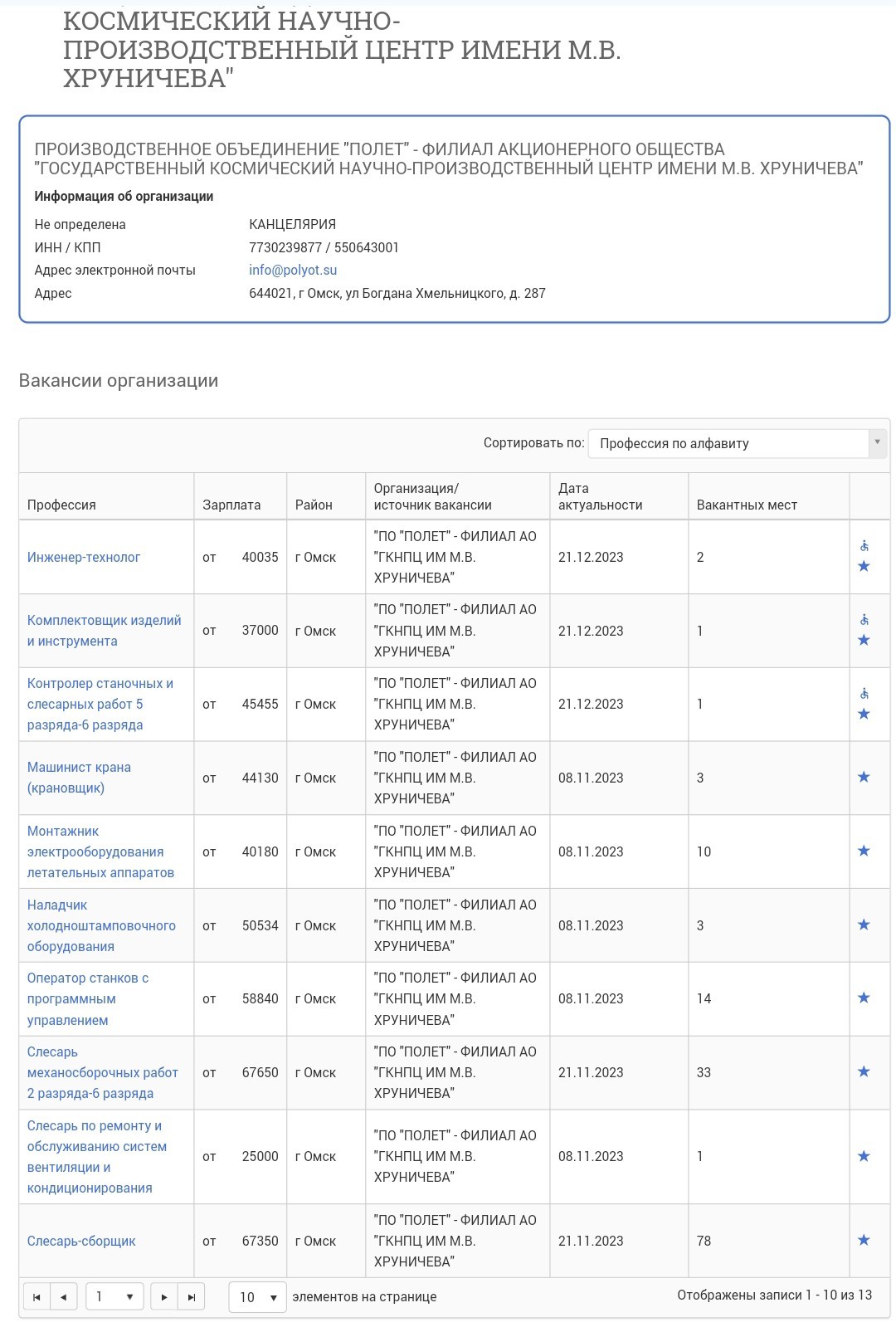
Task: Click the star icon for Слесарь-сборщик row
Action: [864, 1240]
